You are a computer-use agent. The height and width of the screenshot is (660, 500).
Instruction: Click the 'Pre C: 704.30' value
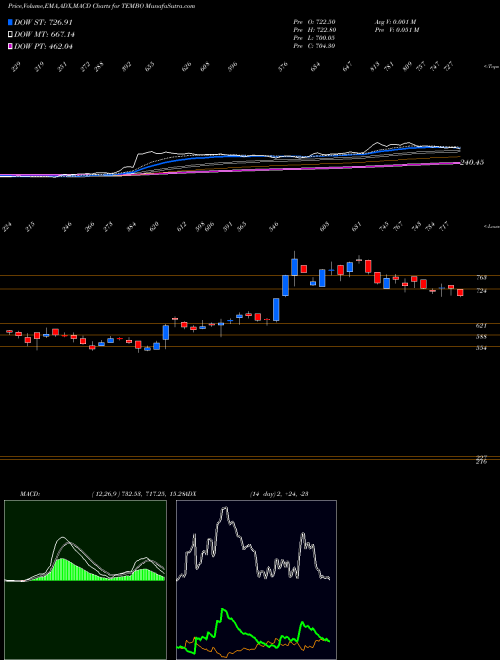point(314,46)
